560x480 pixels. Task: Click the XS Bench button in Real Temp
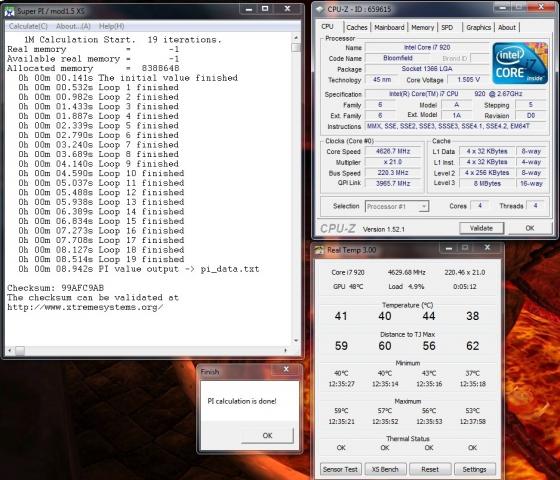coord(385,469)
